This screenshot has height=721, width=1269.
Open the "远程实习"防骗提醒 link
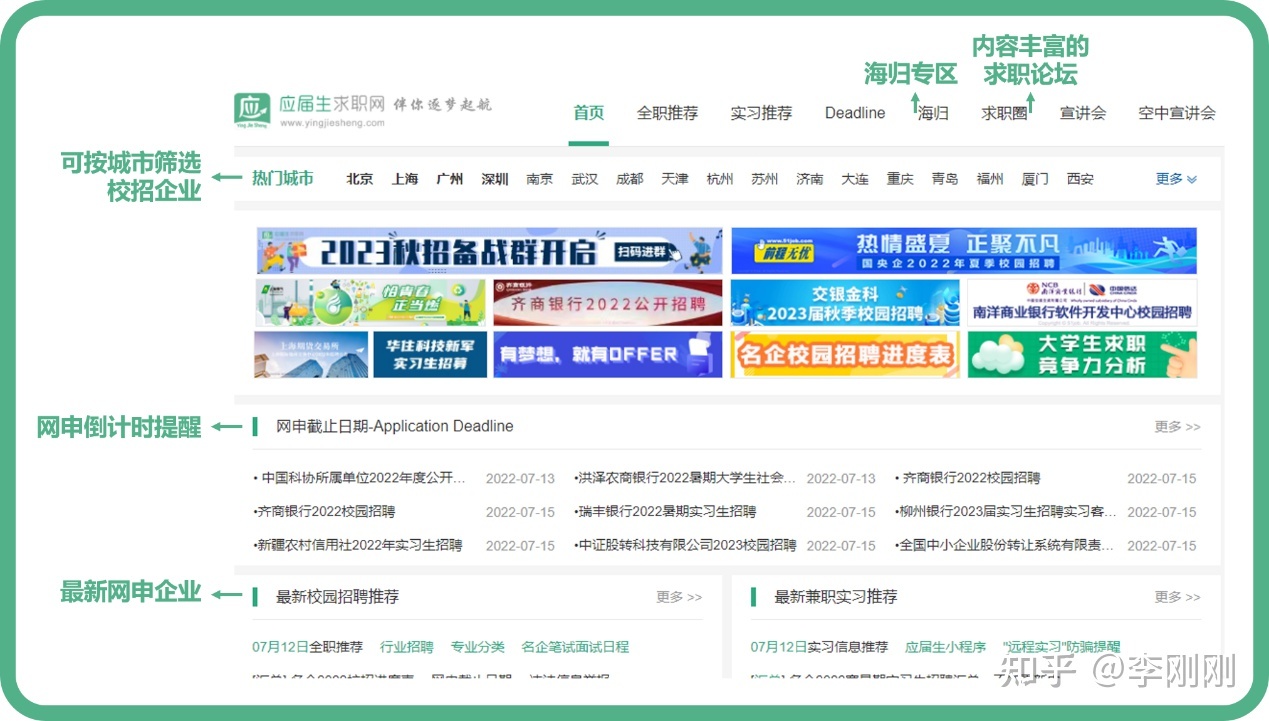tap(1061, 647)
